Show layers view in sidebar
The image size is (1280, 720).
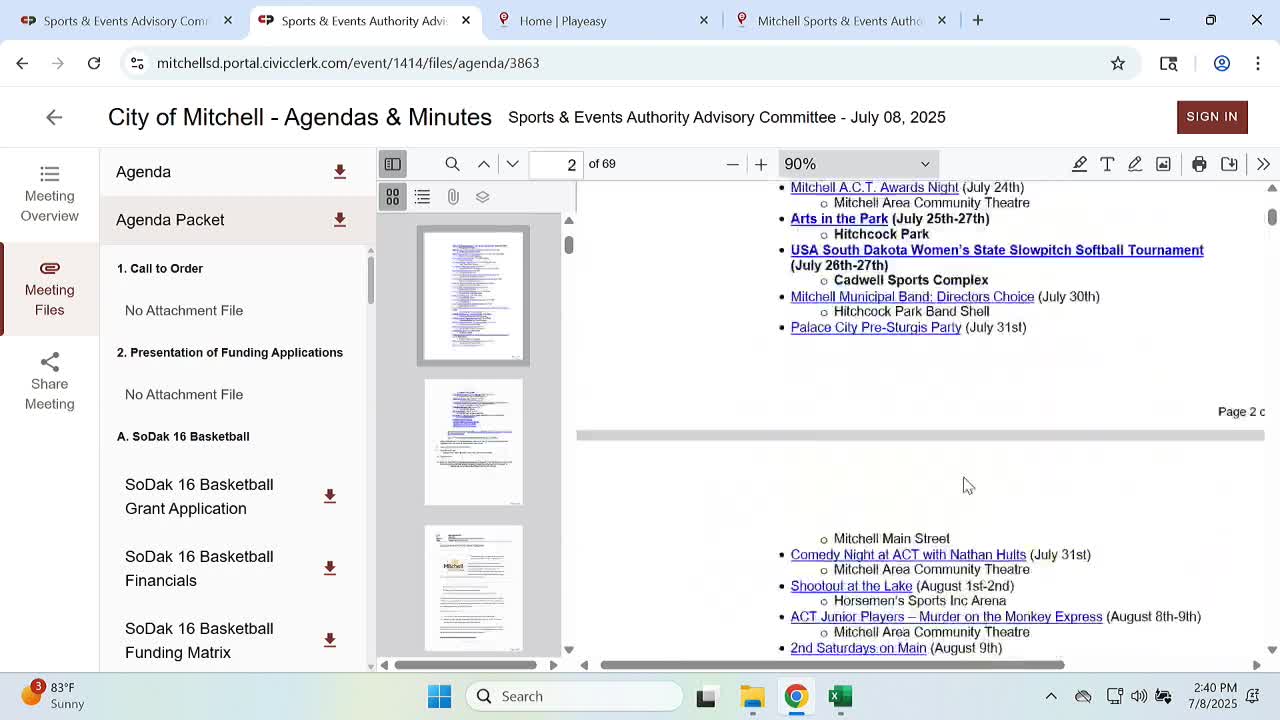(x=483, y=197)
